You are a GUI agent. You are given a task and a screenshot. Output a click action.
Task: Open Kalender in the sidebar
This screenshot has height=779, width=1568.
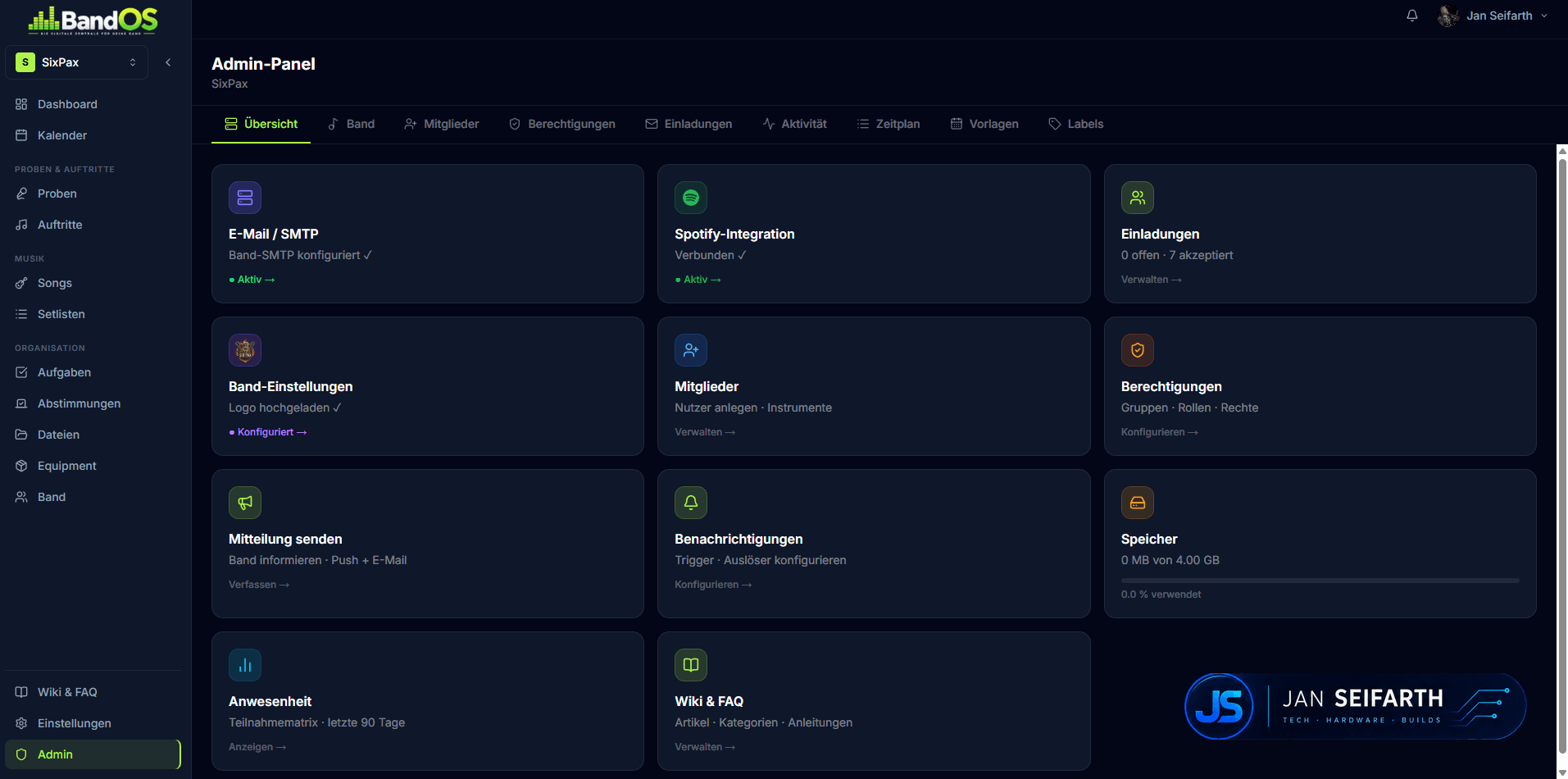pyautogui.click(x=93, y=135)
